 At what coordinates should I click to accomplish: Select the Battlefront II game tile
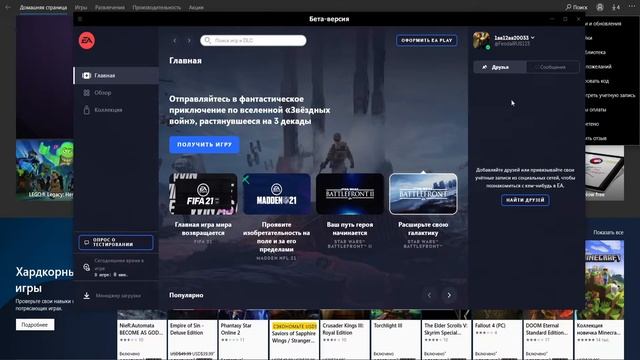[350, 194]
